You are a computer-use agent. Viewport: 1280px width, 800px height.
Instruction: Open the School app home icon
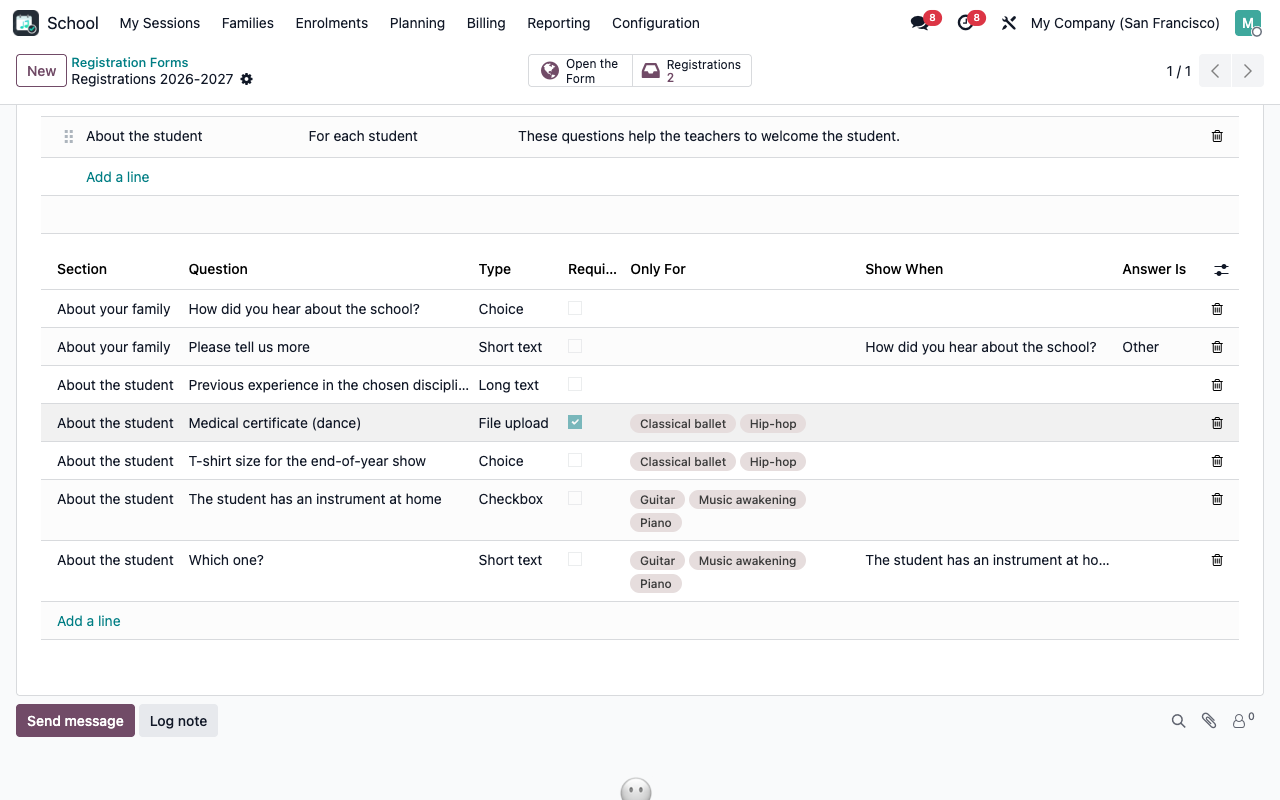[26, 23]
